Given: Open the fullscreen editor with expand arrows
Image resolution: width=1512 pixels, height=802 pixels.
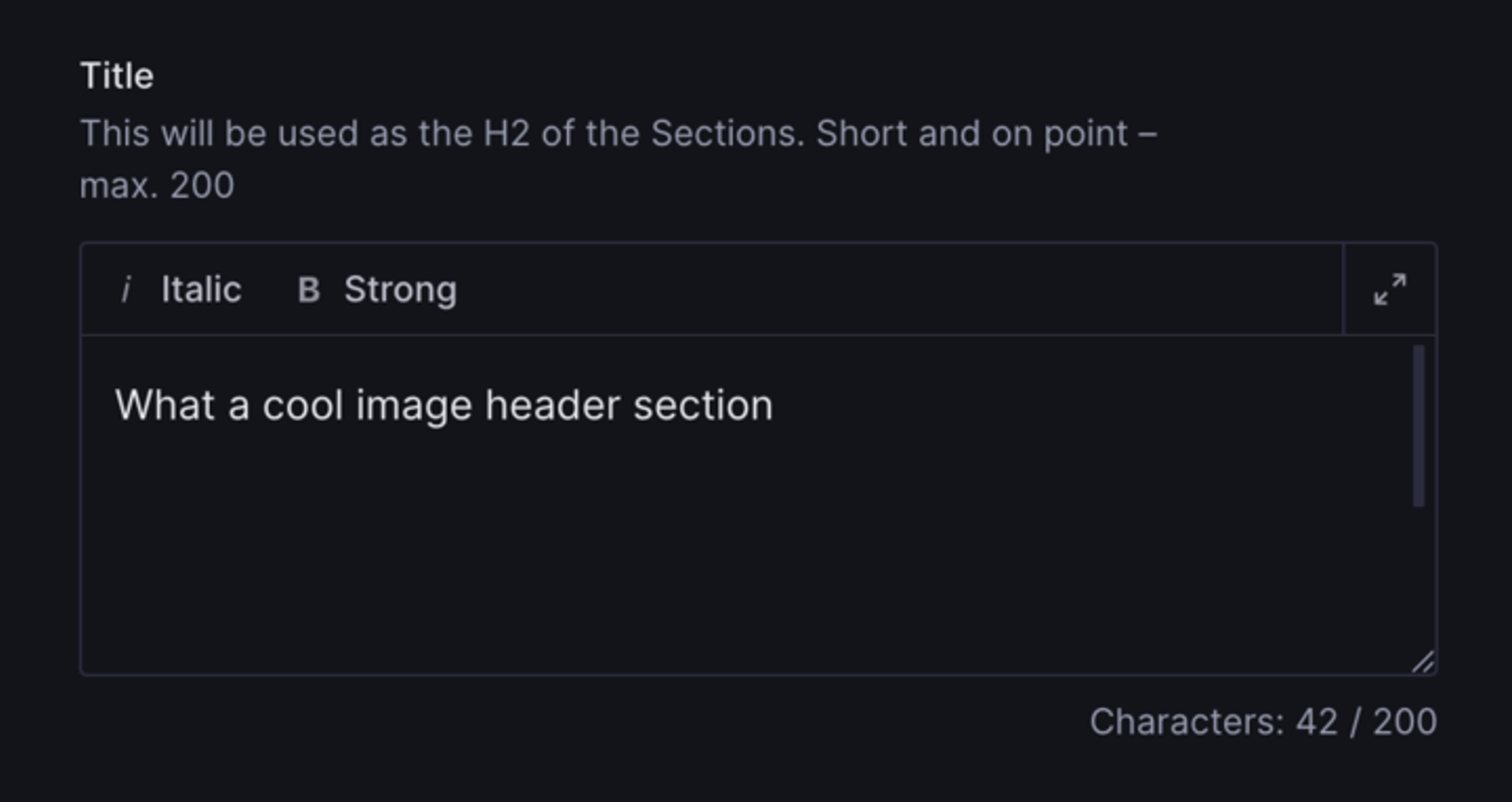Looking at the screenshot, I should (1390, 290).
